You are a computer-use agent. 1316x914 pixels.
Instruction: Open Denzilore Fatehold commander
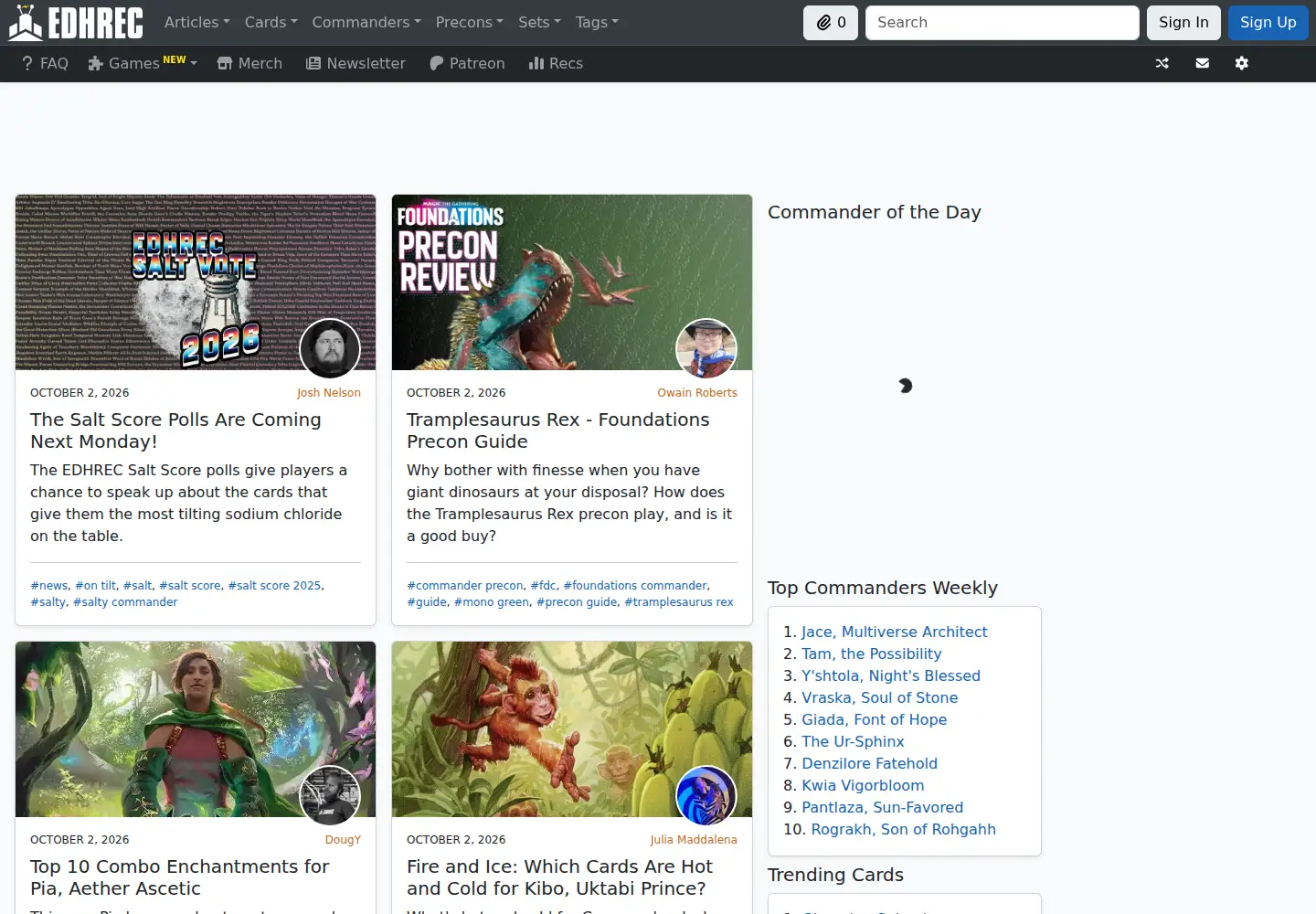tap(870, 763)
